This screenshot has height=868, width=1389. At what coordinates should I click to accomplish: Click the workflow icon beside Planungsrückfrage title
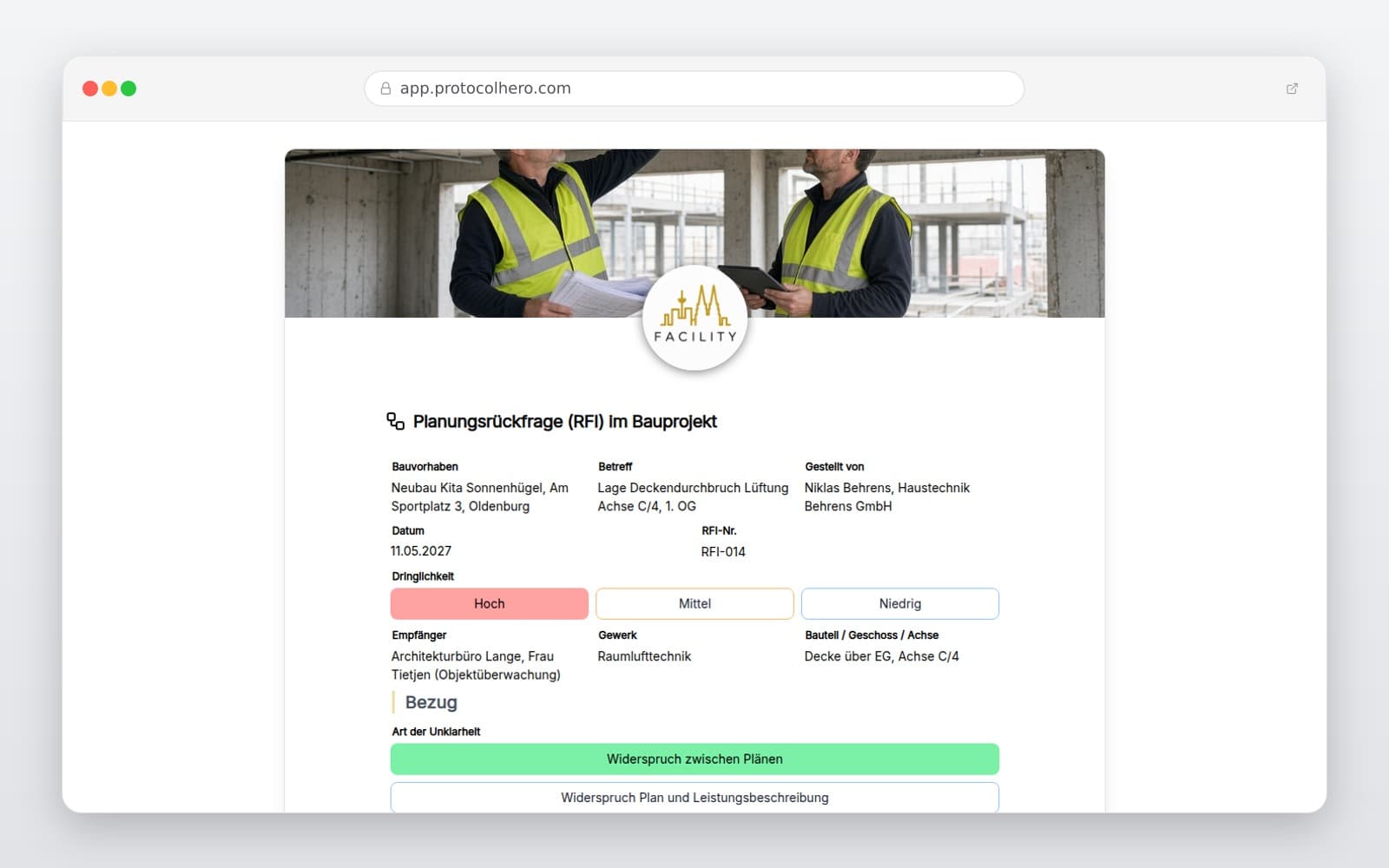pos(396,422)
